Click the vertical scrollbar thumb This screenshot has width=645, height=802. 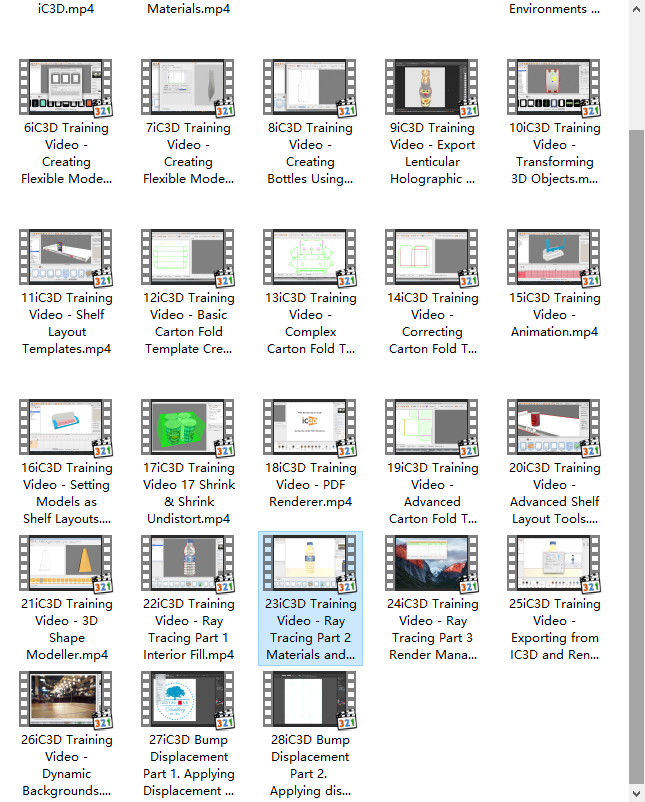click(x=637, y=450)
